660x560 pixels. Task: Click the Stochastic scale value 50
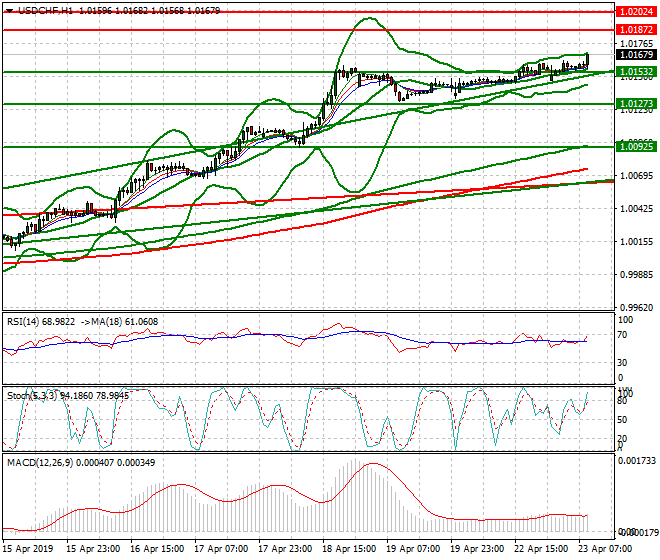tap(623, 420)
